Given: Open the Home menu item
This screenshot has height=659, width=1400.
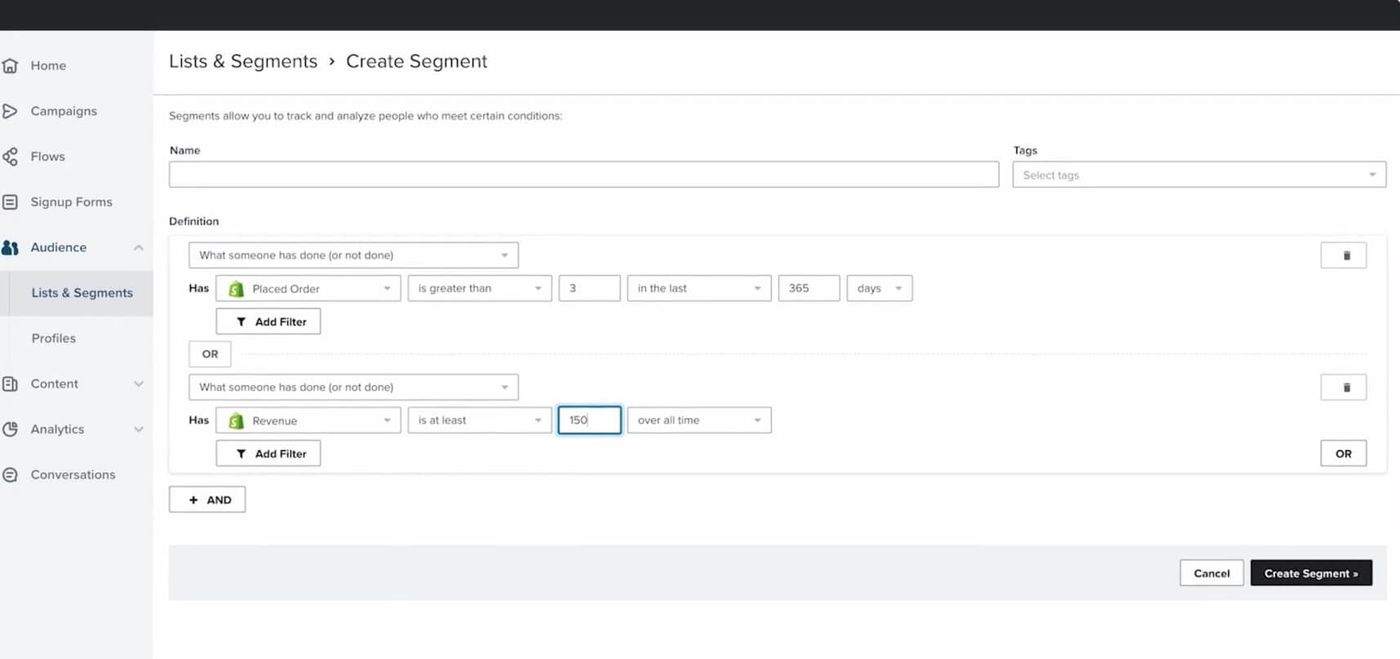Looking at the screenshot, I should tap(48, 66).
